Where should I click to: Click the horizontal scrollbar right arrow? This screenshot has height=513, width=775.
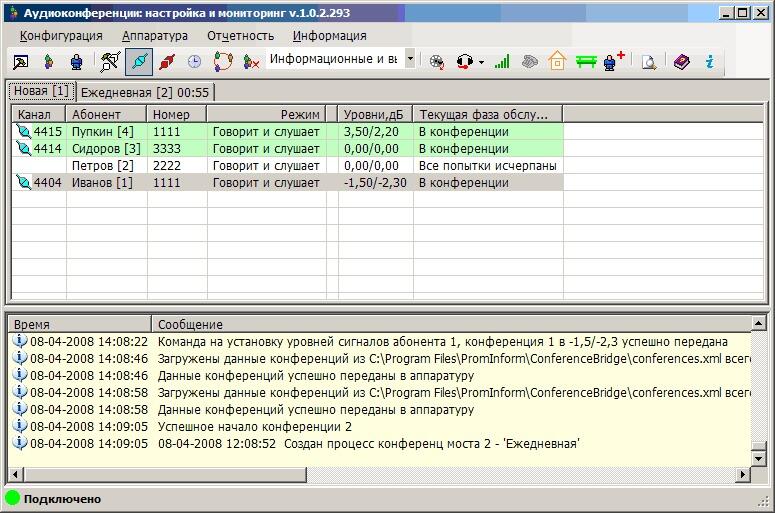[742, 474]
